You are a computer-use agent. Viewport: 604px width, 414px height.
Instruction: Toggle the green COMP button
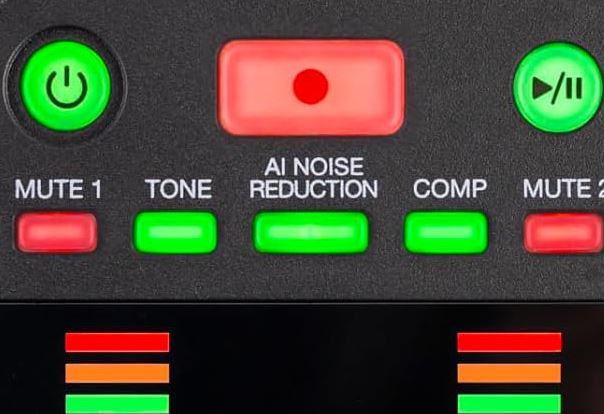pos(446,233)
